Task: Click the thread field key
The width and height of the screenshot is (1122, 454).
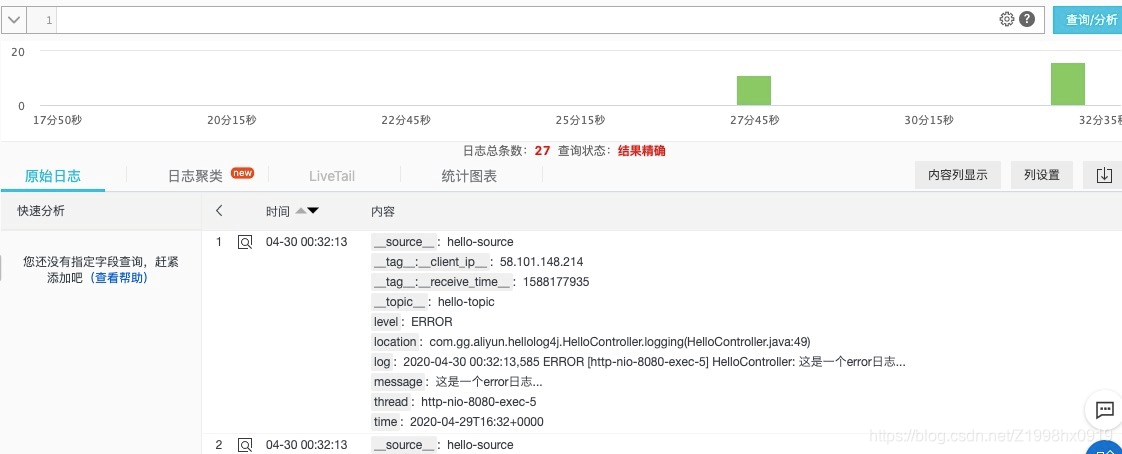Action: (x=391, y=402)
